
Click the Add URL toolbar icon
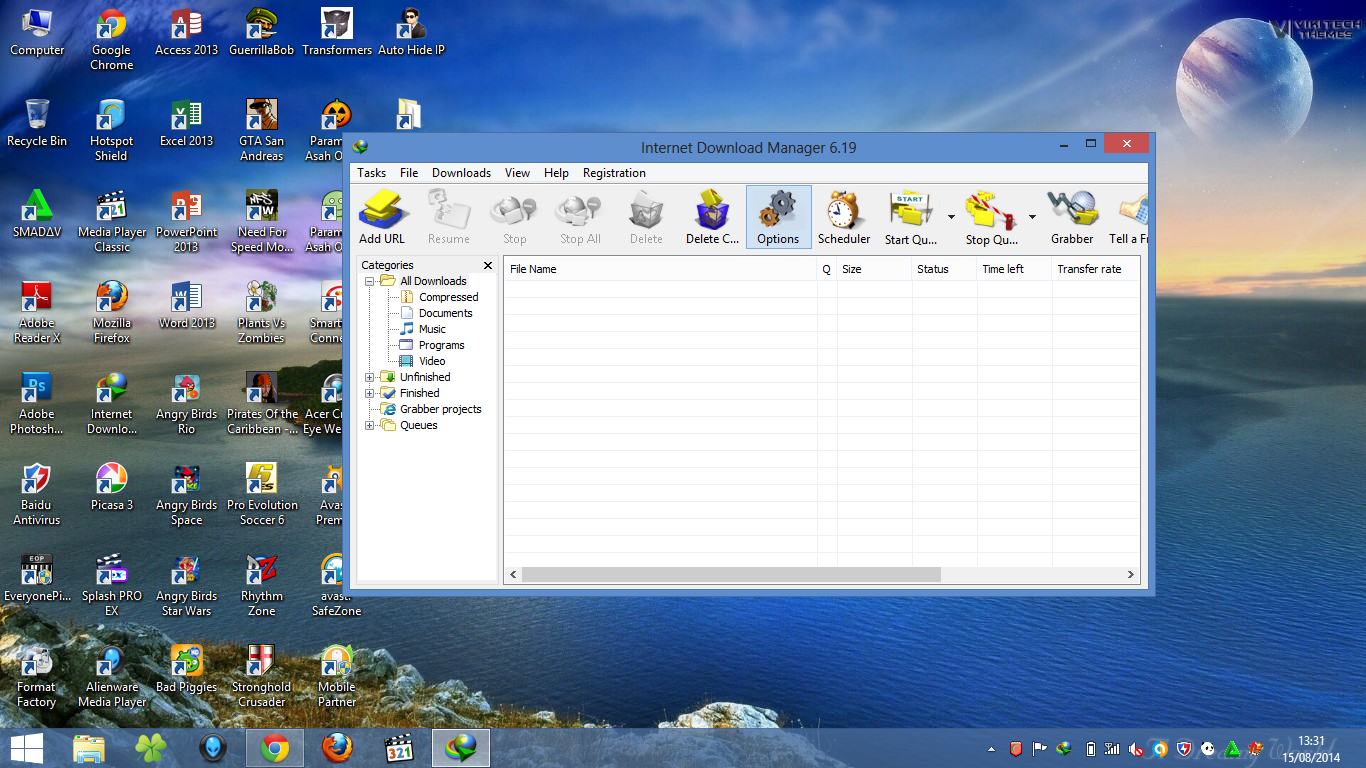(382, 216)
